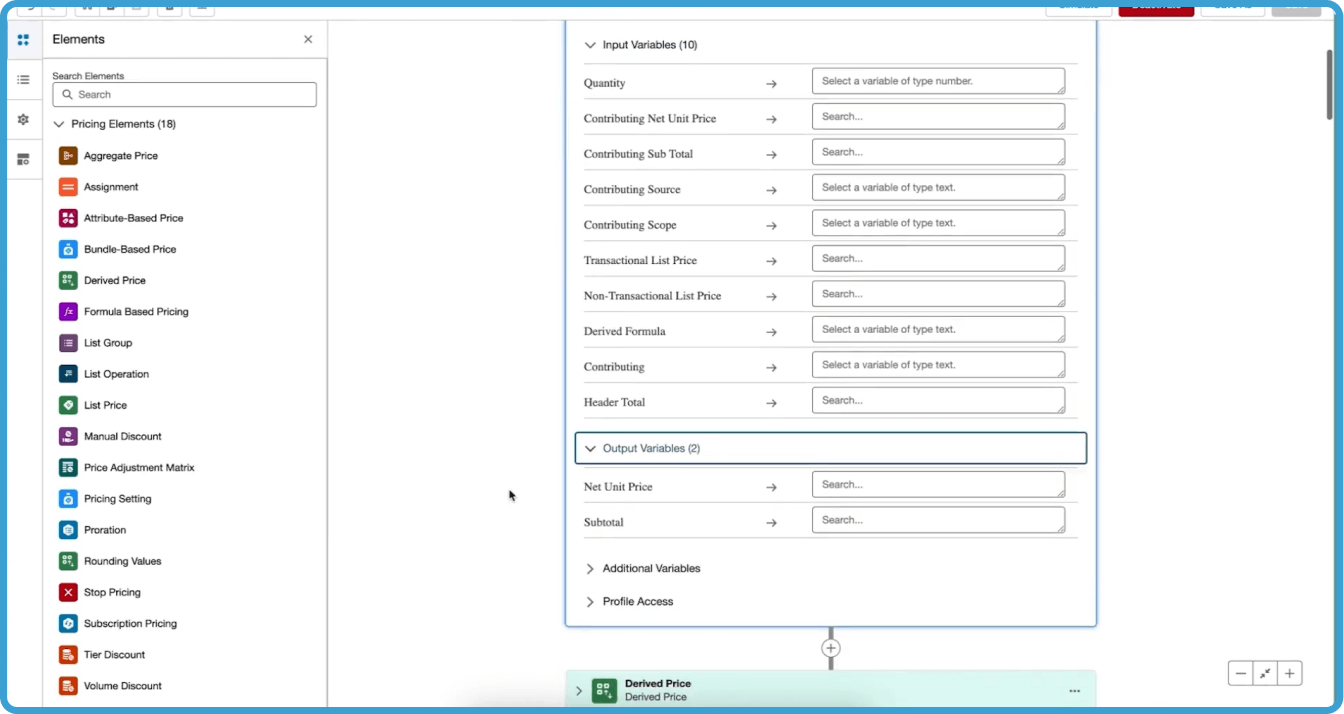
Task: Select the Formula Based Pricing element
Action: click(134, 311)
